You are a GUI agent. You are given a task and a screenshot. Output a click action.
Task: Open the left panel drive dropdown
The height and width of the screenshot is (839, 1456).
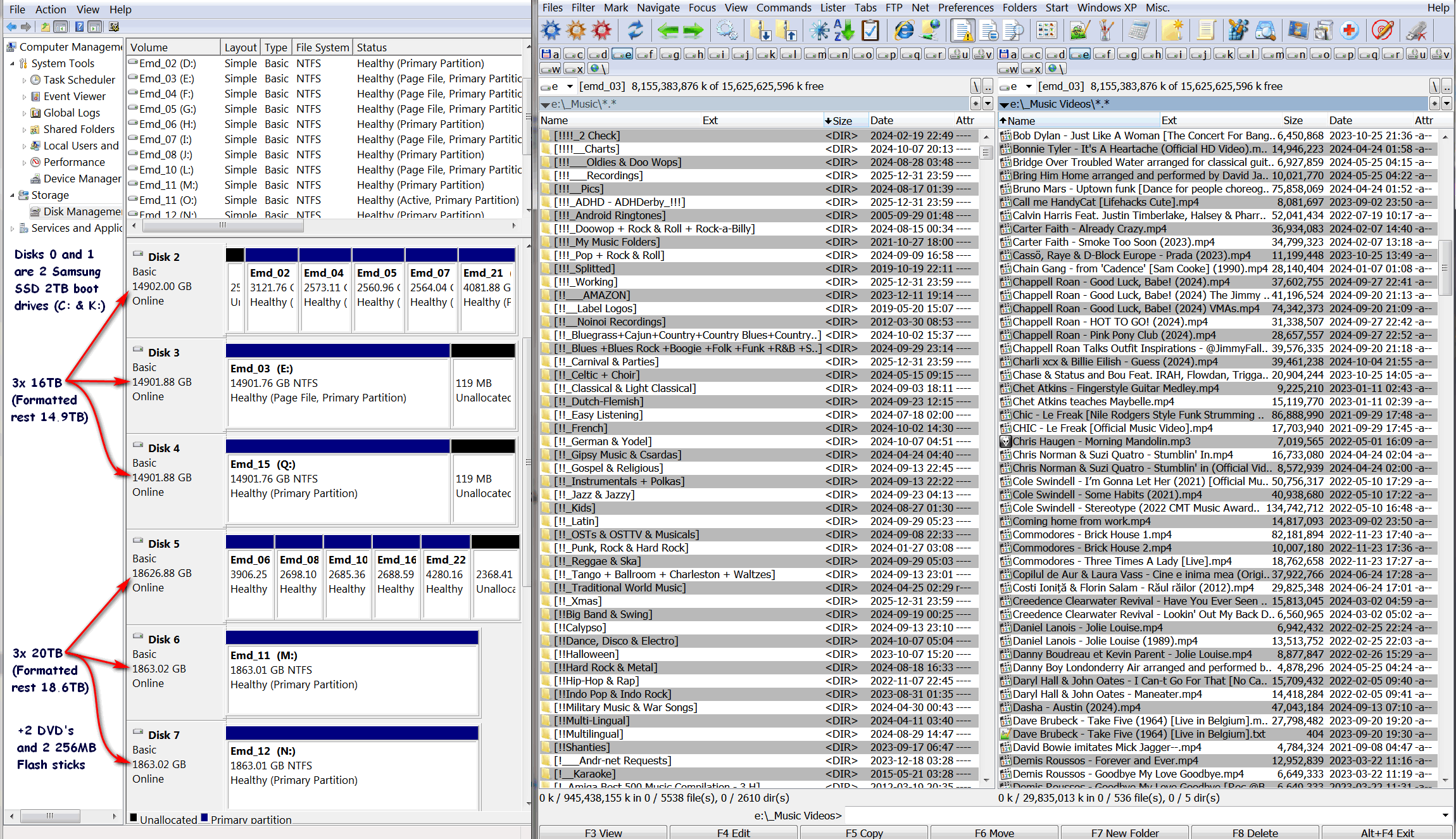(570, 86)
